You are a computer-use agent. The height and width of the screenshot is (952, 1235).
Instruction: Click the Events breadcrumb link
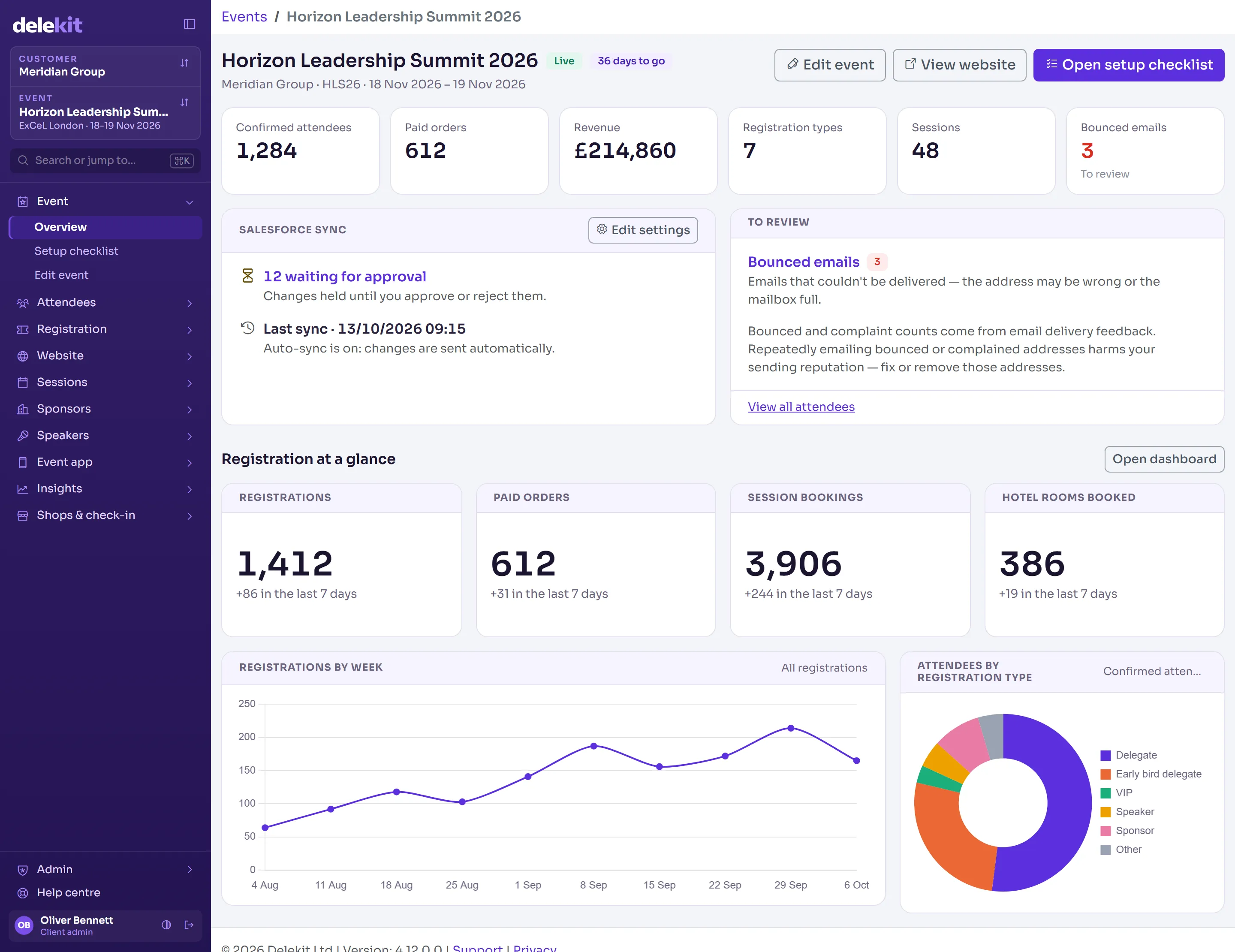244,16
